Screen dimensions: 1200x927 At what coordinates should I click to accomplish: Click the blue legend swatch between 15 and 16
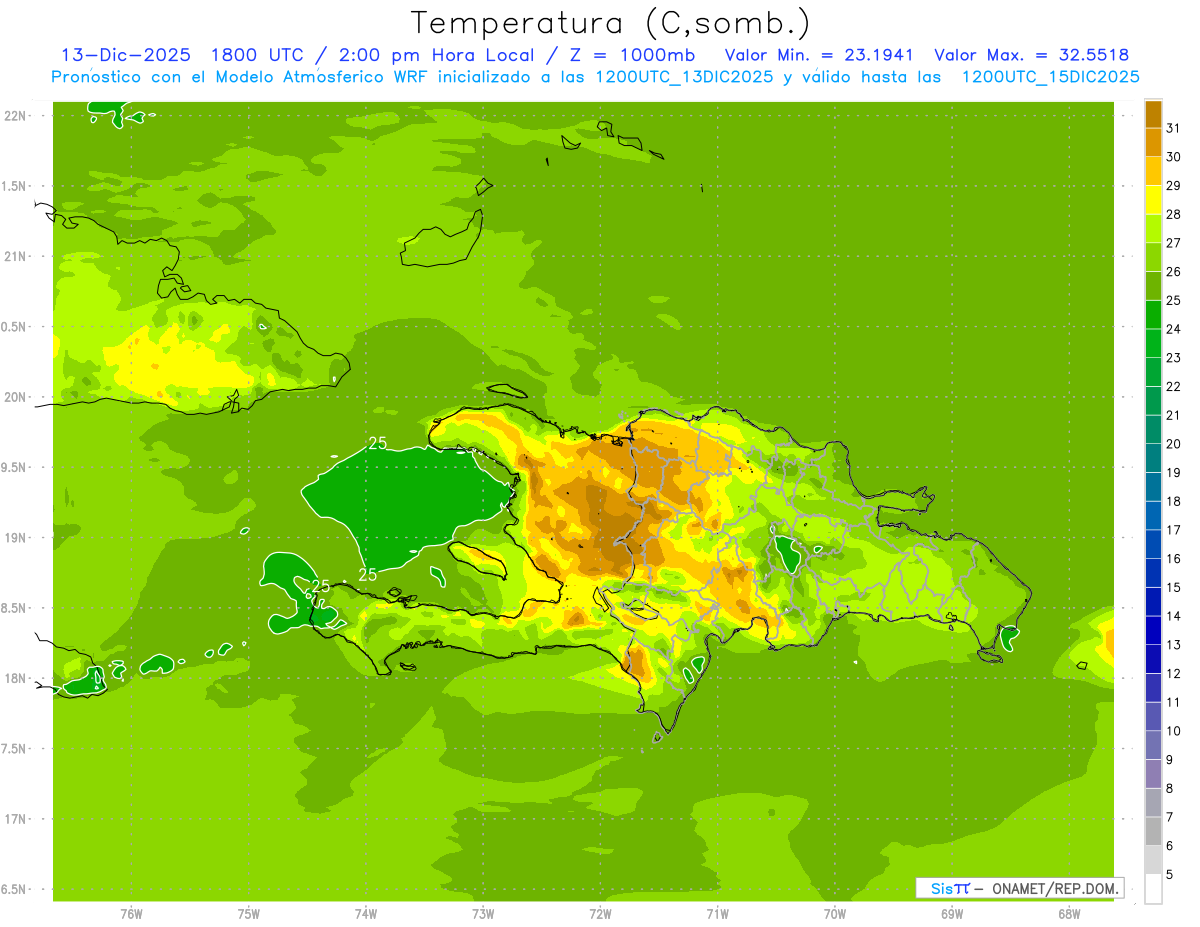(1153, 572)
